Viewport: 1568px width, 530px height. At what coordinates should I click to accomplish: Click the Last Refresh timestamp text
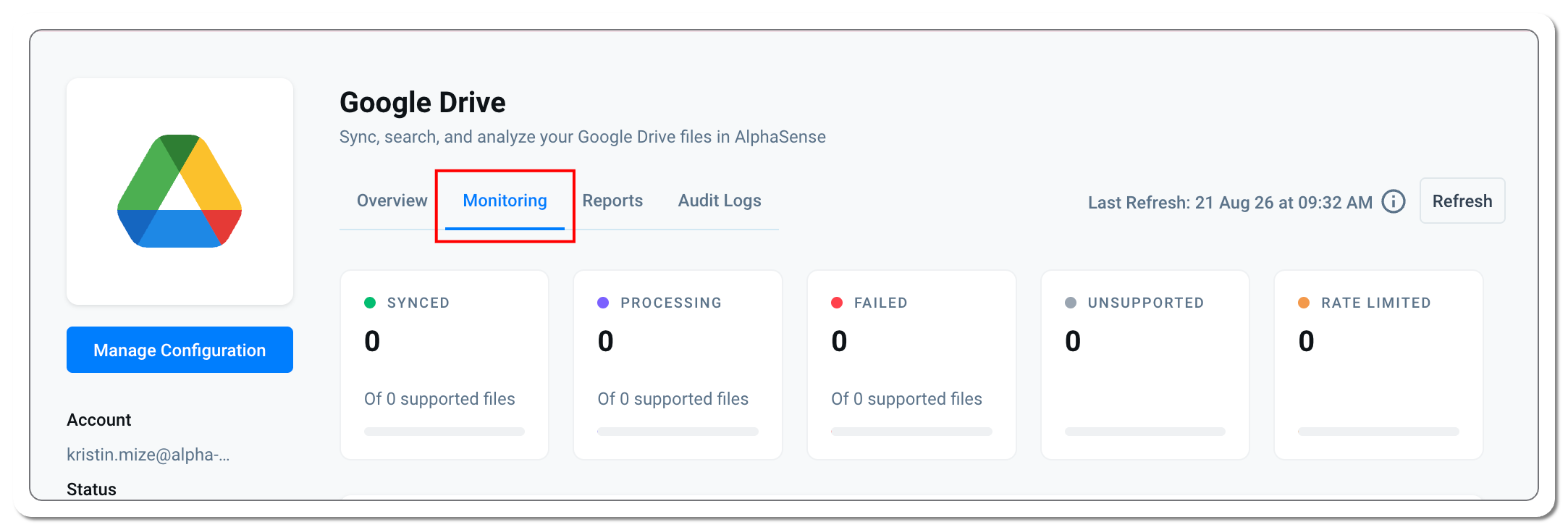(1230, 203)
